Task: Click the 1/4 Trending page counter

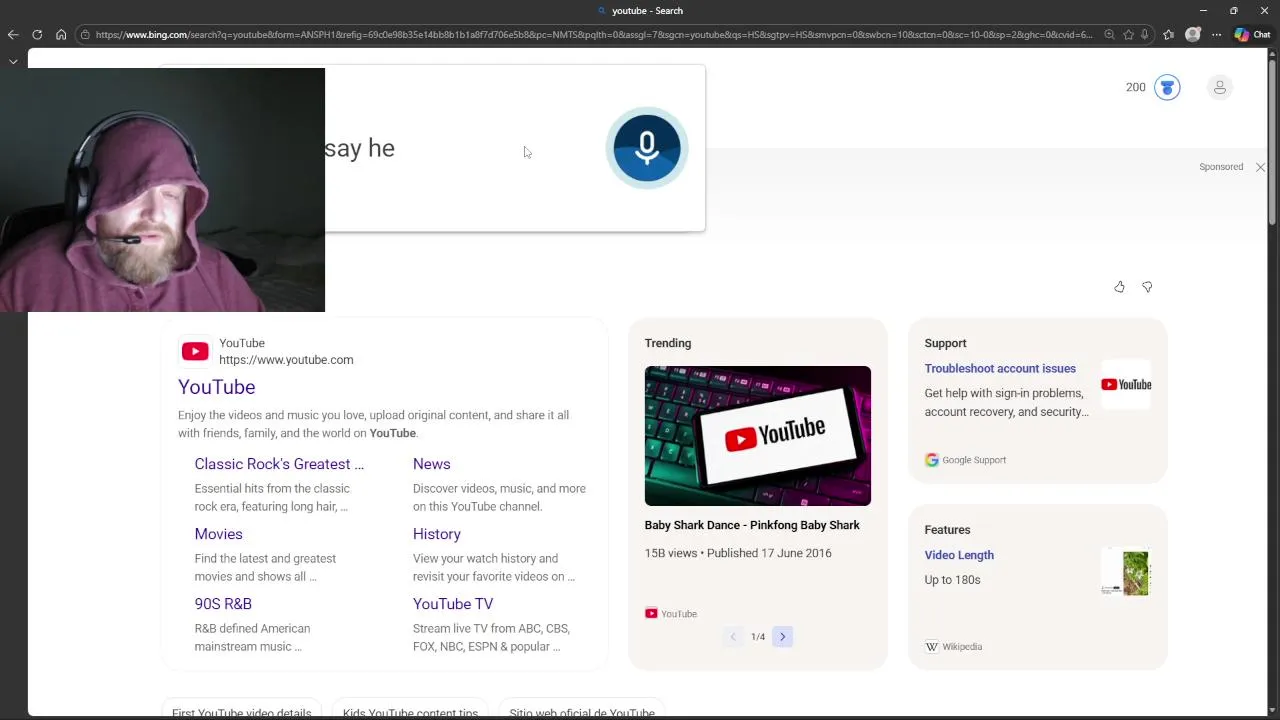Action: 758,637
